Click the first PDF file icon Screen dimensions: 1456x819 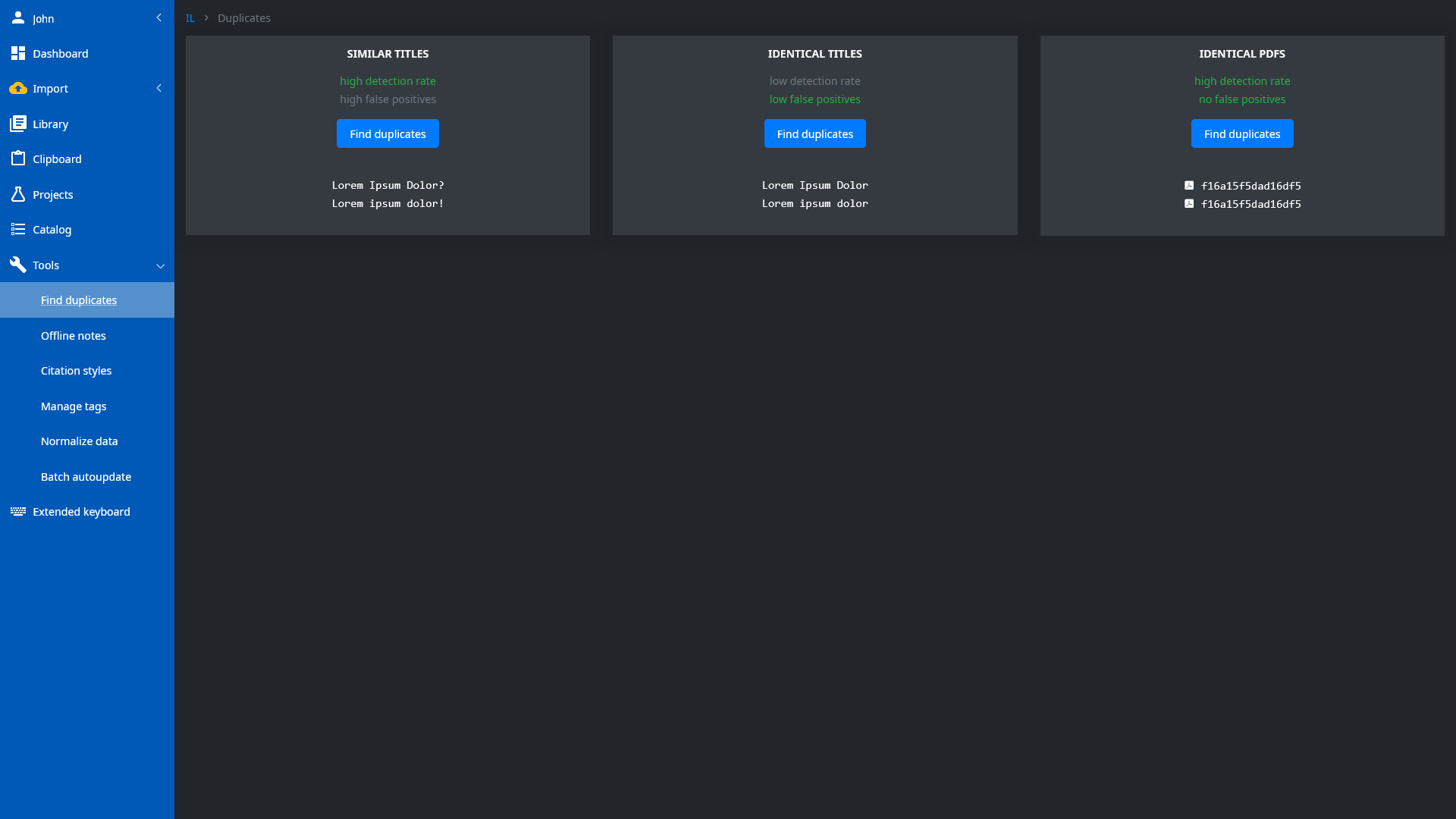click(x=1189, y=185)
